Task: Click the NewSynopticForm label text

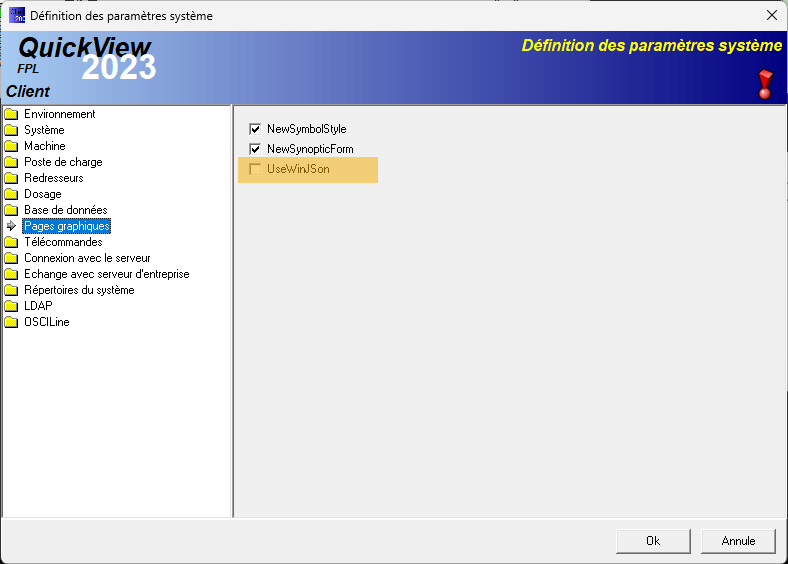Action: coord(310,149)
